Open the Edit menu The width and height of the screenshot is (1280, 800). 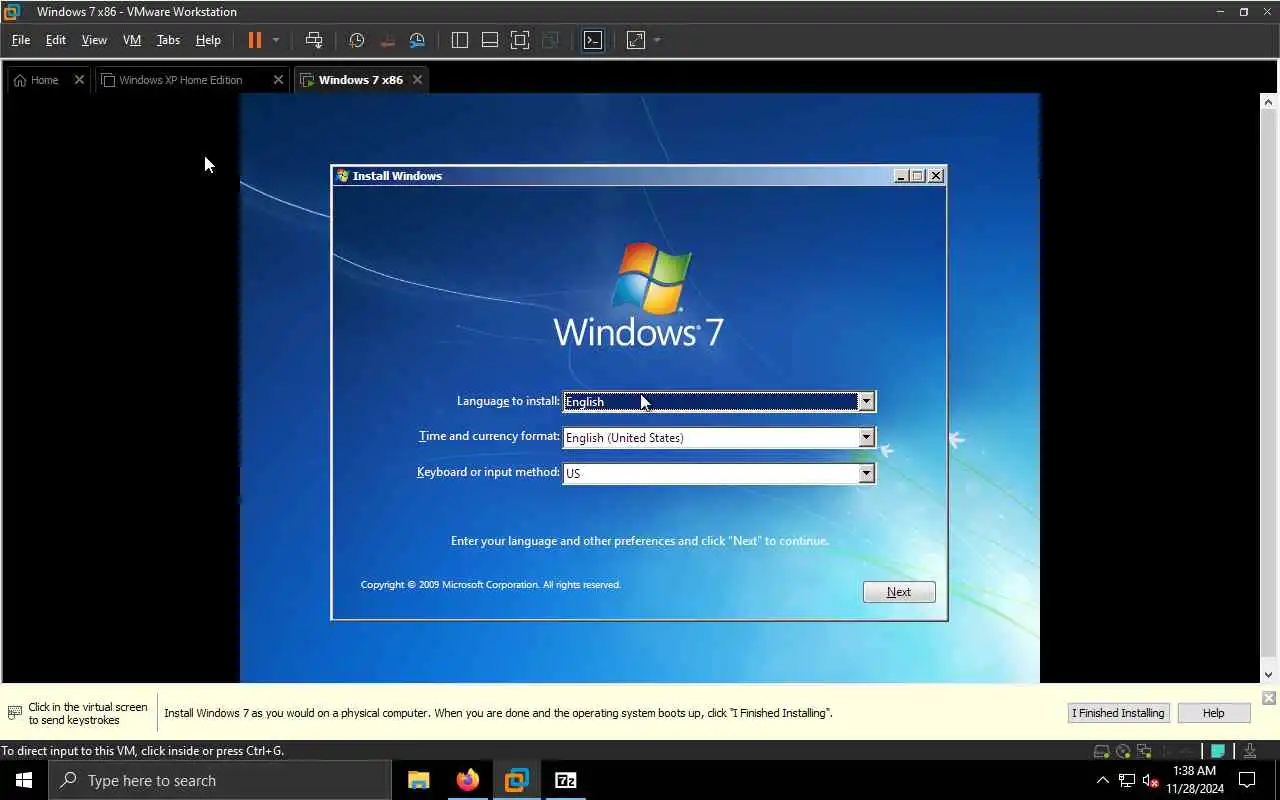pyautogui.click(x=56, y=40)
